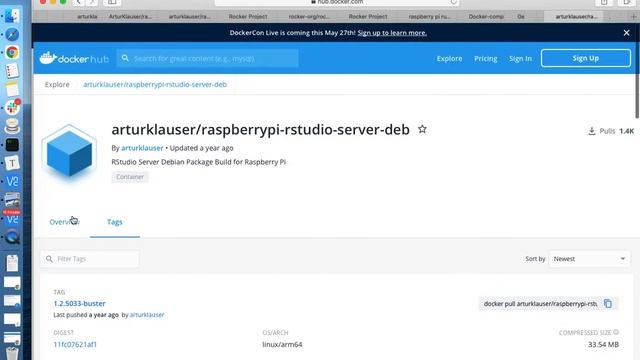Click the magnifier in Filter Tags
Viewport: 640px width, 360px height.
click(49, 259)
